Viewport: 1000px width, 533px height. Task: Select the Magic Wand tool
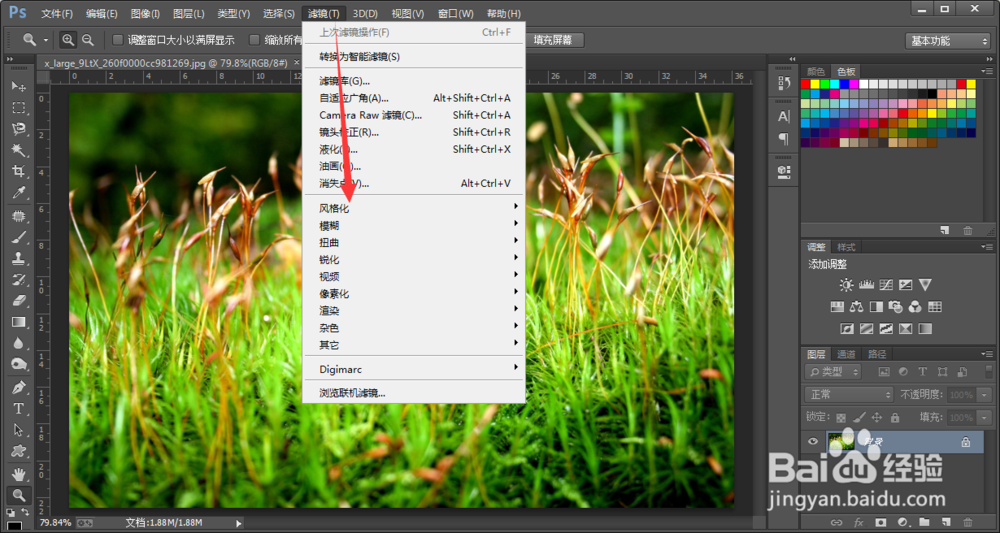18,150
